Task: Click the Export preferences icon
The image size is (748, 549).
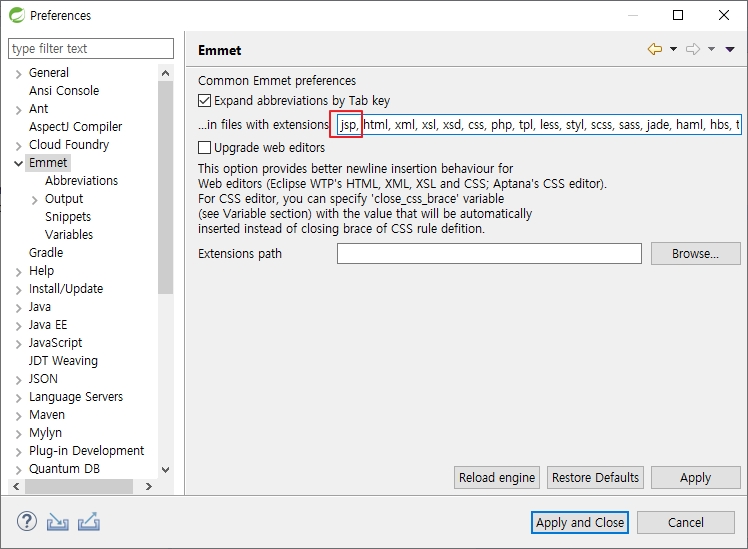Action: [x=89, y=521]
